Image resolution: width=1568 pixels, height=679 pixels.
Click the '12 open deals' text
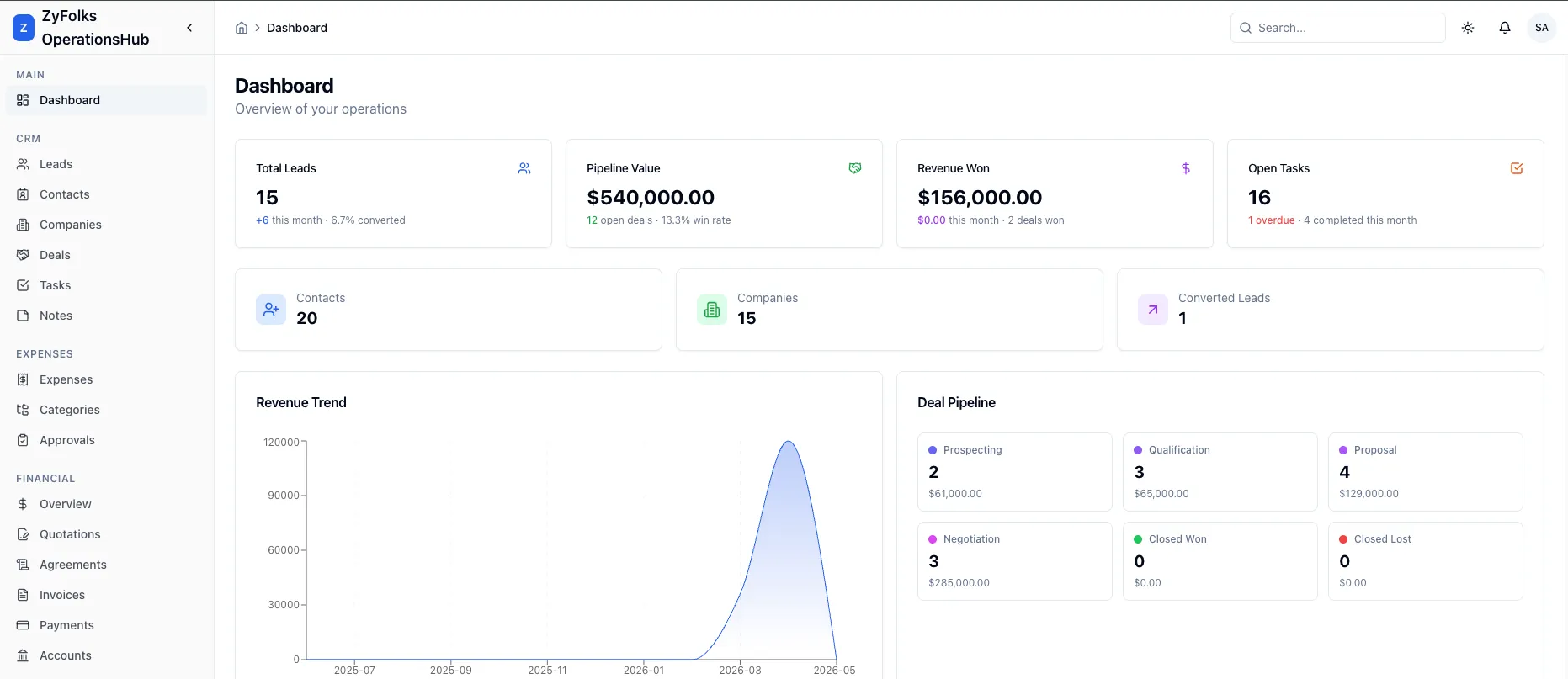(619, 220)
